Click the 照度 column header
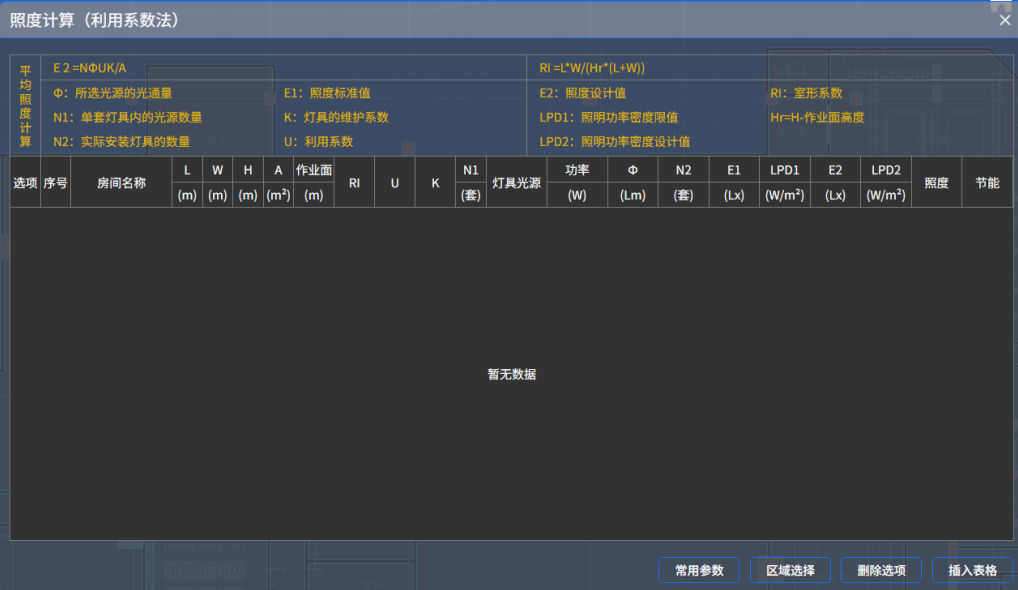Screen dimensions: 1018x590 [x=936, y=183]
